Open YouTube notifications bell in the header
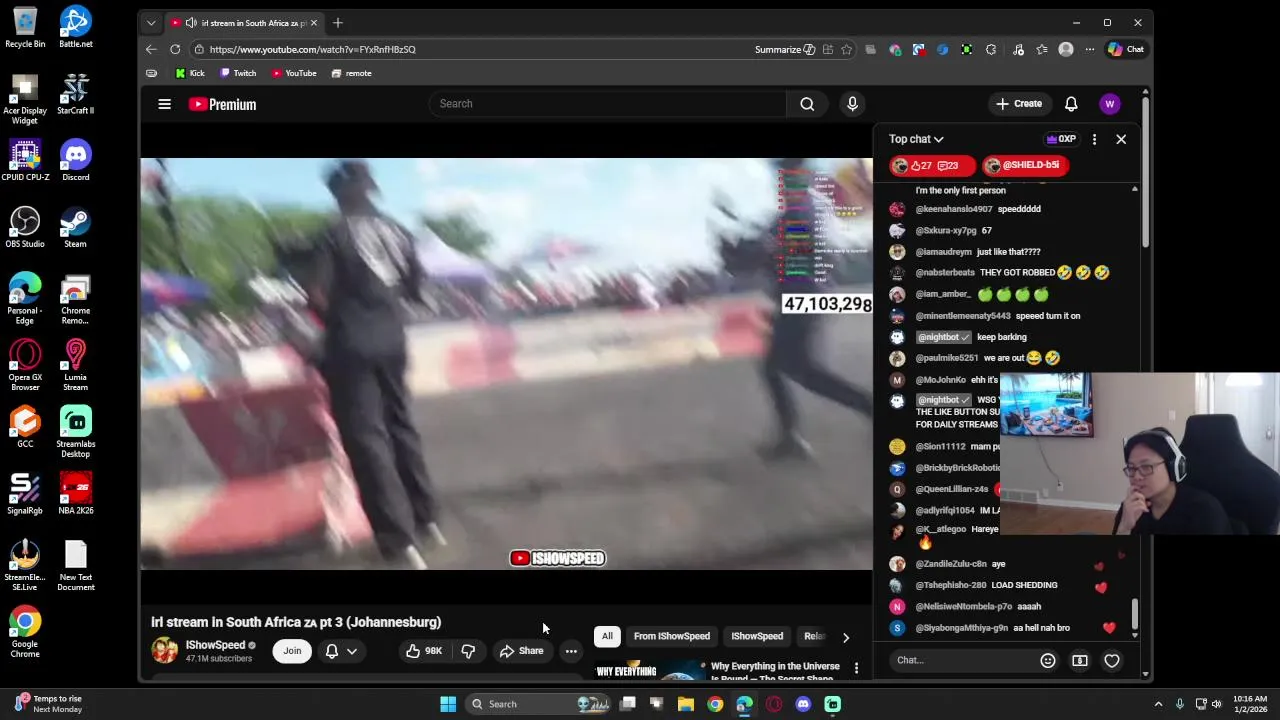 1071,104
